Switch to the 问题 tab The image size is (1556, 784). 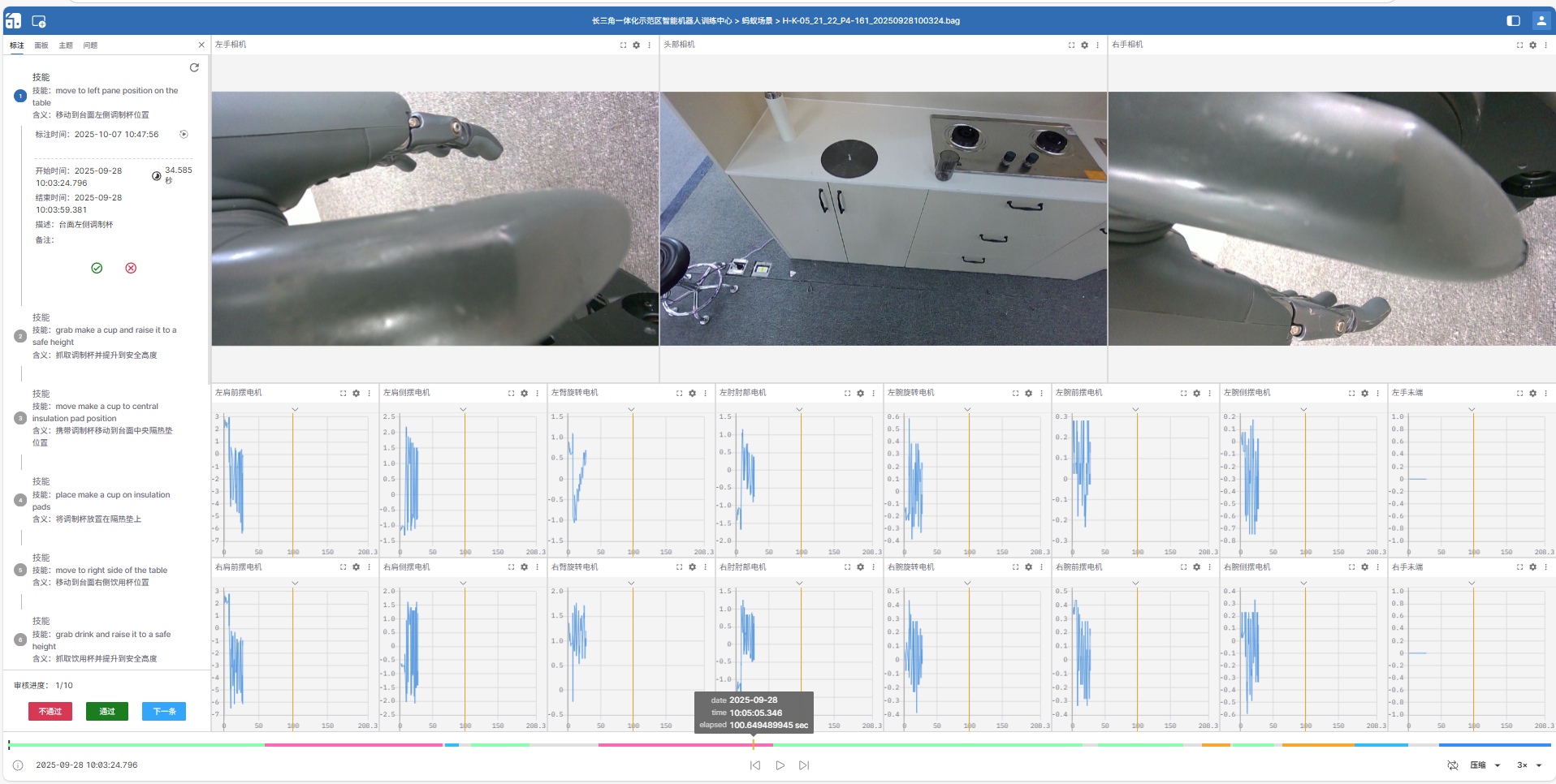[90, 45]
